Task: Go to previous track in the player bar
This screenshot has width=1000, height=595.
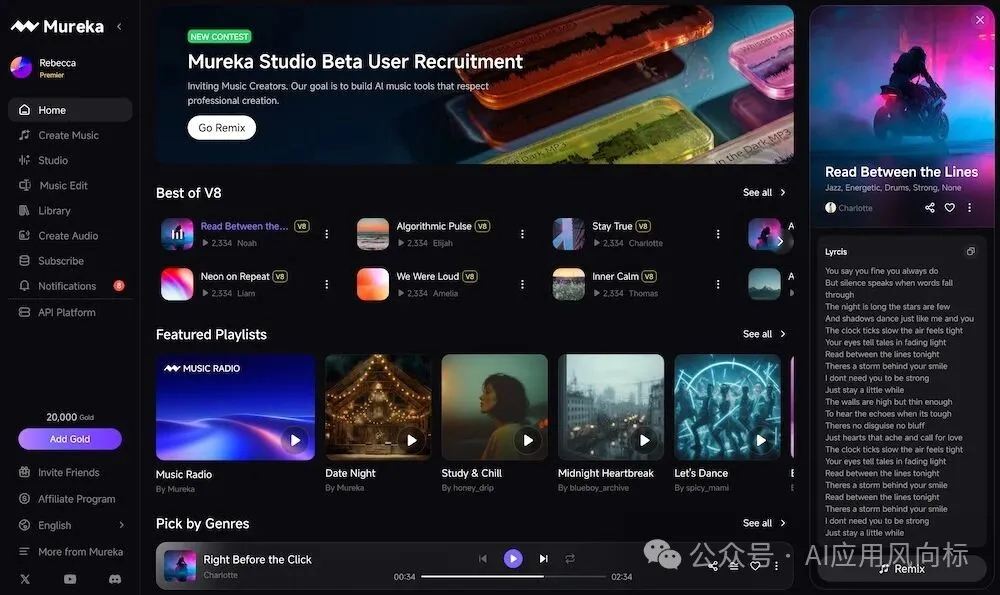Action: (x=483, y=559)
